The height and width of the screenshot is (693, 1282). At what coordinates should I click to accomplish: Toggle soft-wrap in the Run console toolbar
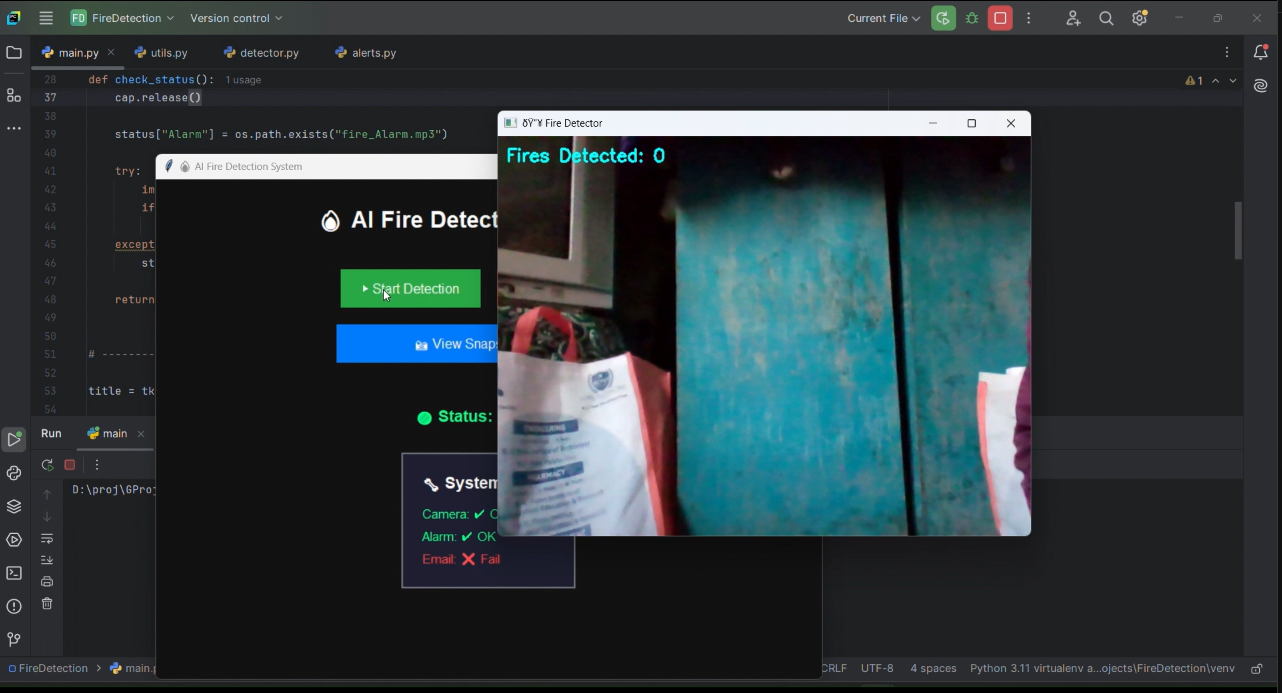point(47,538)
